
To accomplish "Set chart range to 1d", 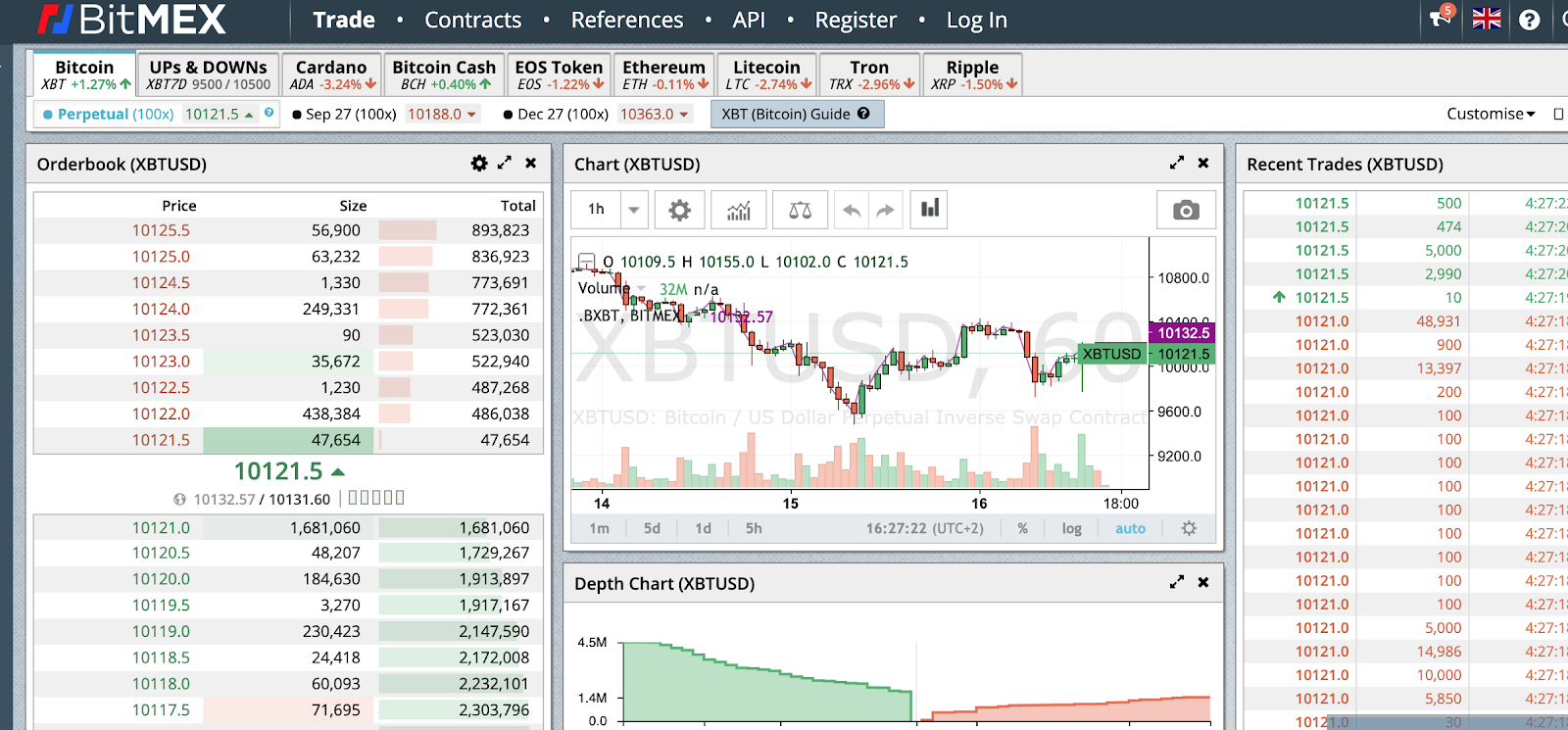I will click(704, 528).
